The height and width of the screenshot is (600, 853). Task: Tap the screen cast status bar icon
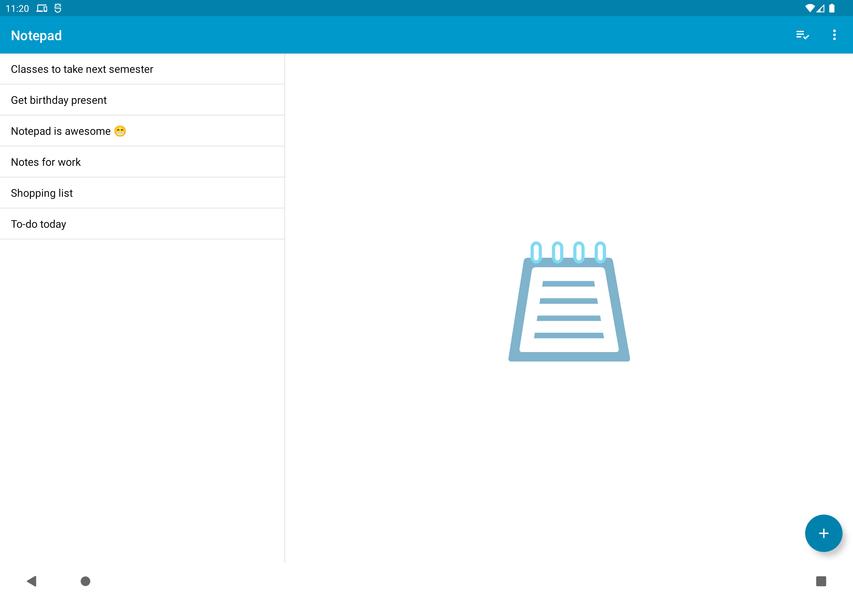(42, 8)
